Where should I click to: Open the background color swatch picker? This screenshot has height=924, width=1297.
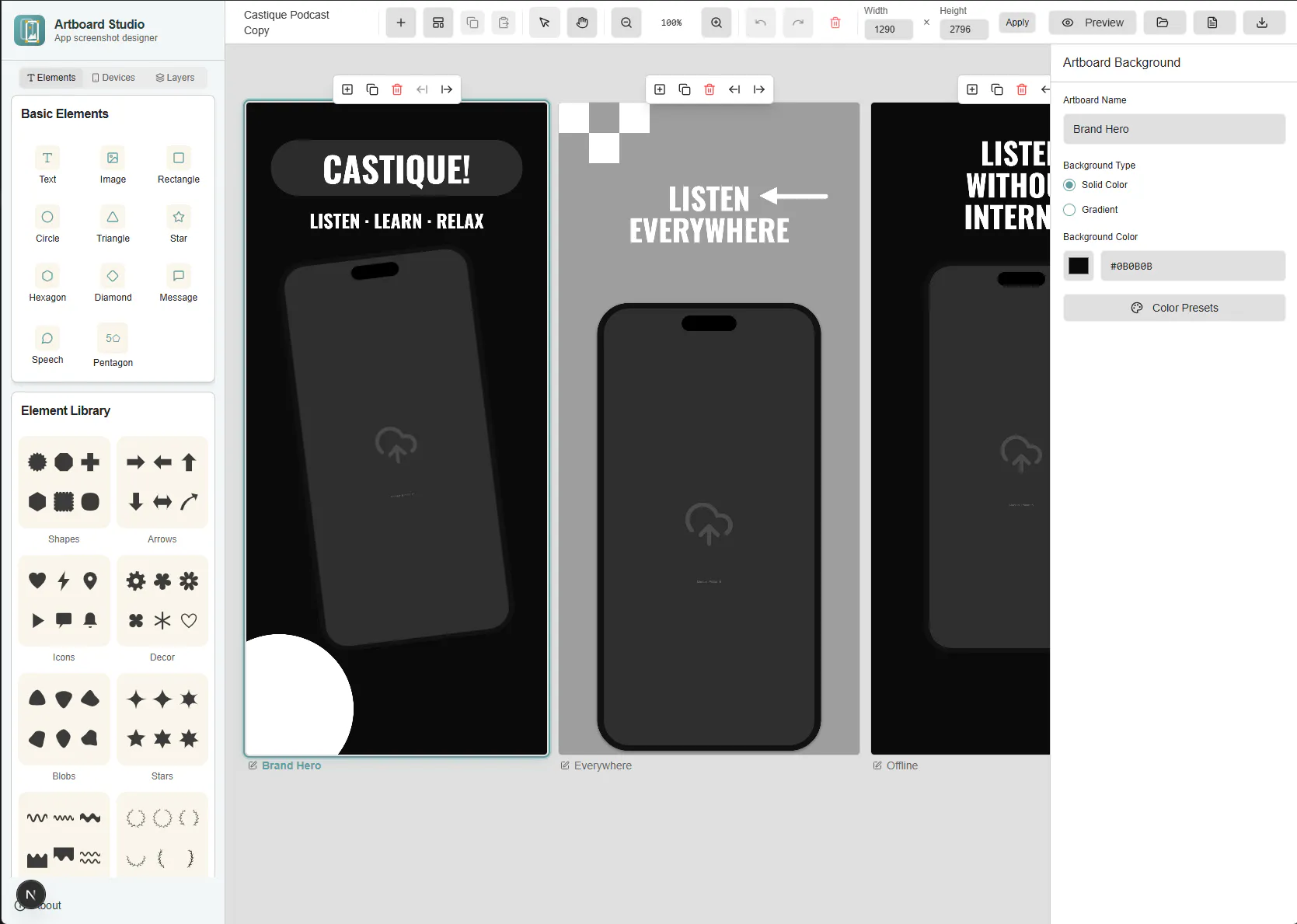pos(1079,266)
